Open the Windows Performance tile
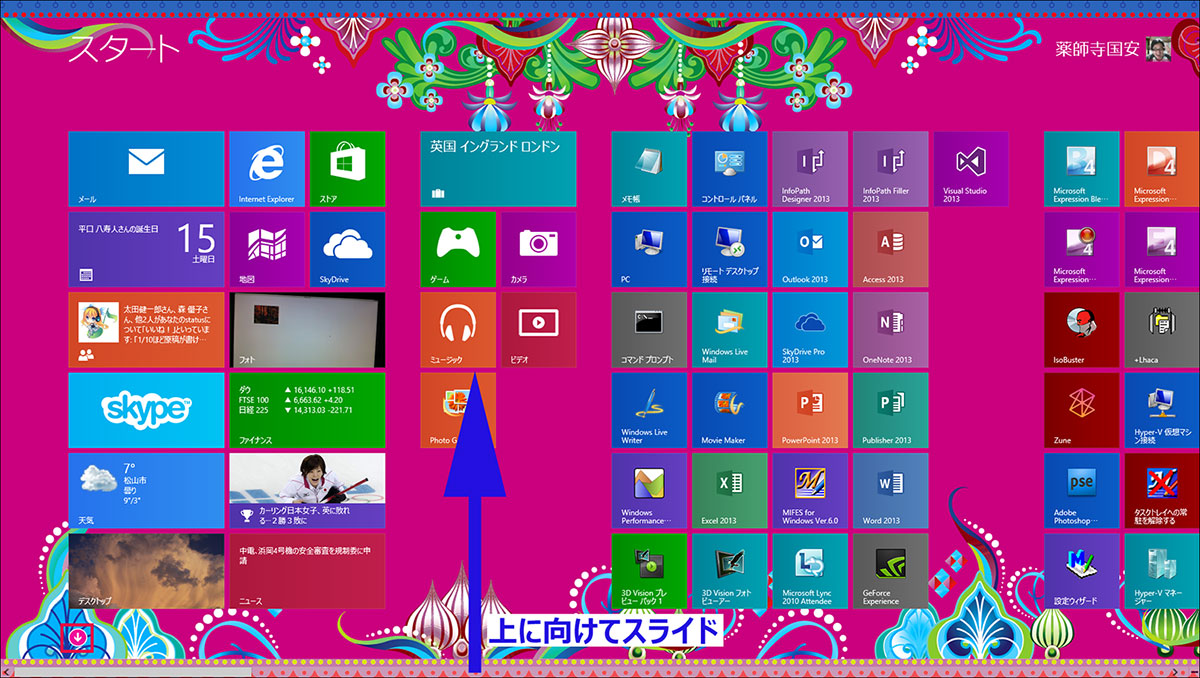 649,490
